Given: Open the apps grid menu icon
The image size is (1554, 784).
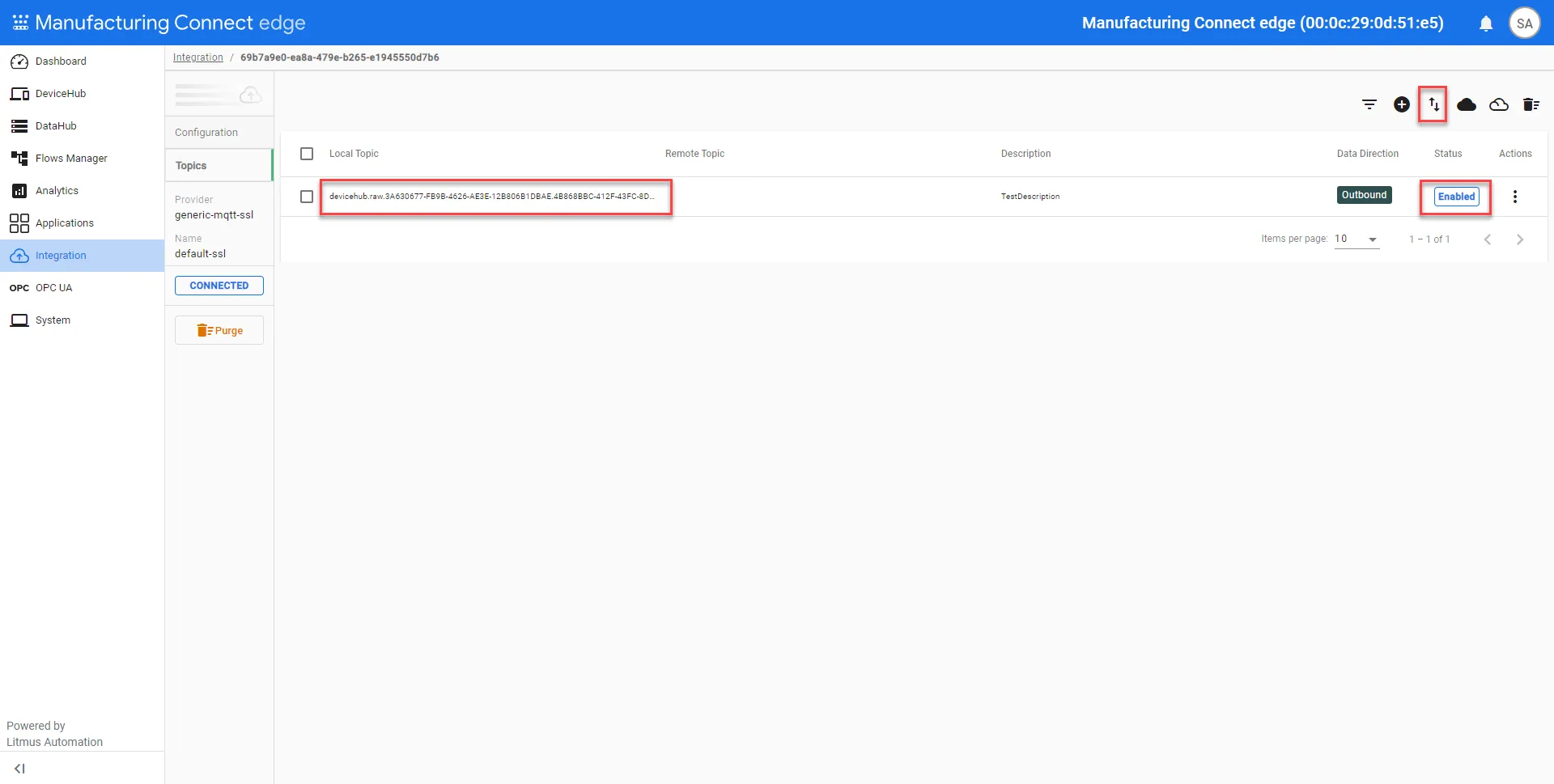Looking at the screenshot, I should coord(20,23).
